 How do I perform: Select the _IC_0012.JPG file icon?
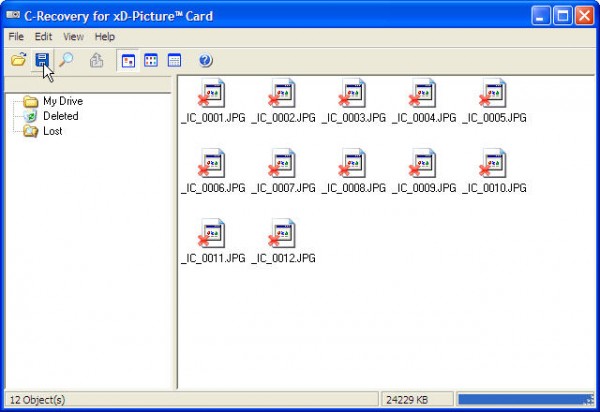click(x=282, y=234)
